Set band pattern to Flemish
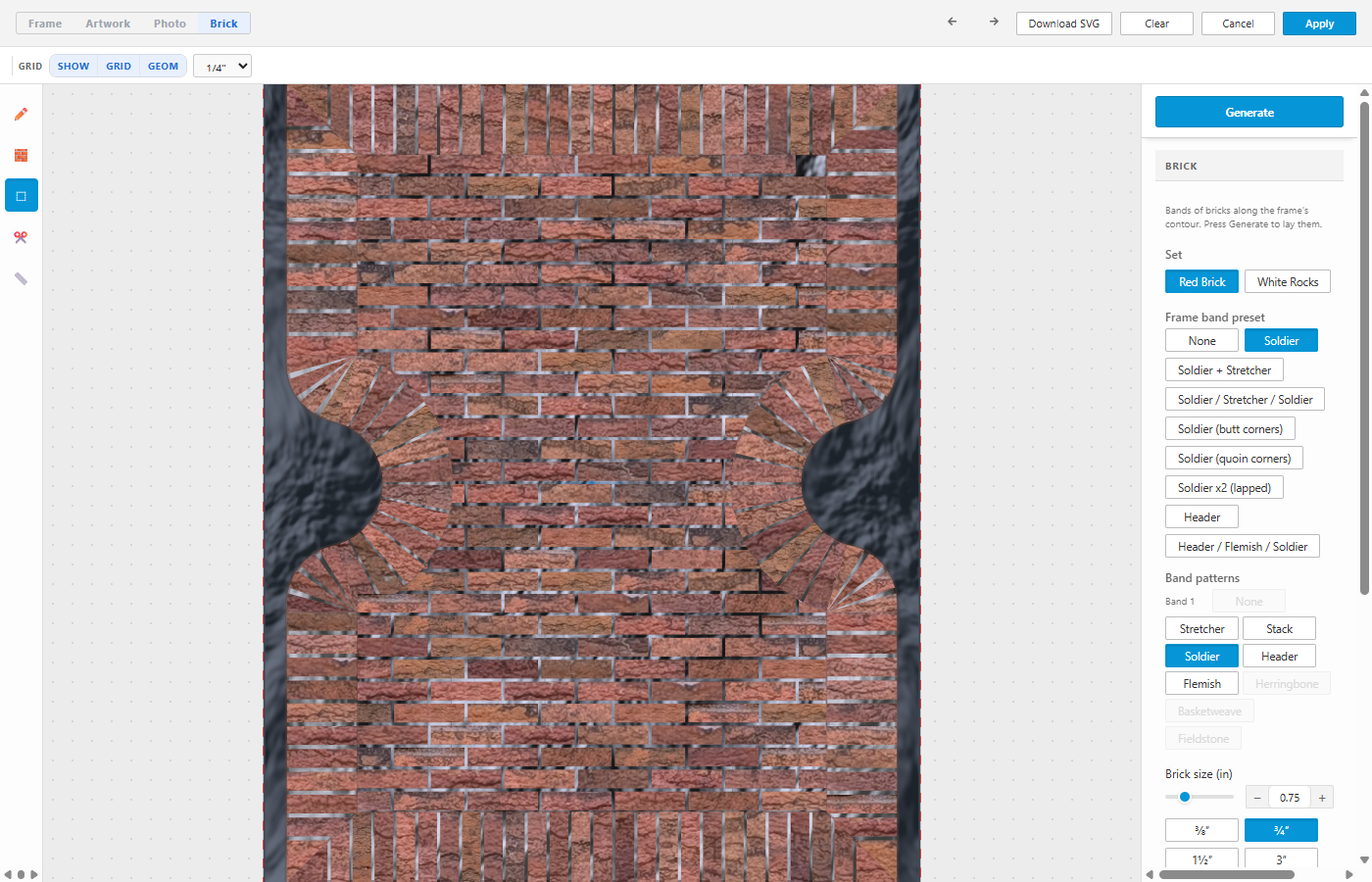 tap(1201, 683)
